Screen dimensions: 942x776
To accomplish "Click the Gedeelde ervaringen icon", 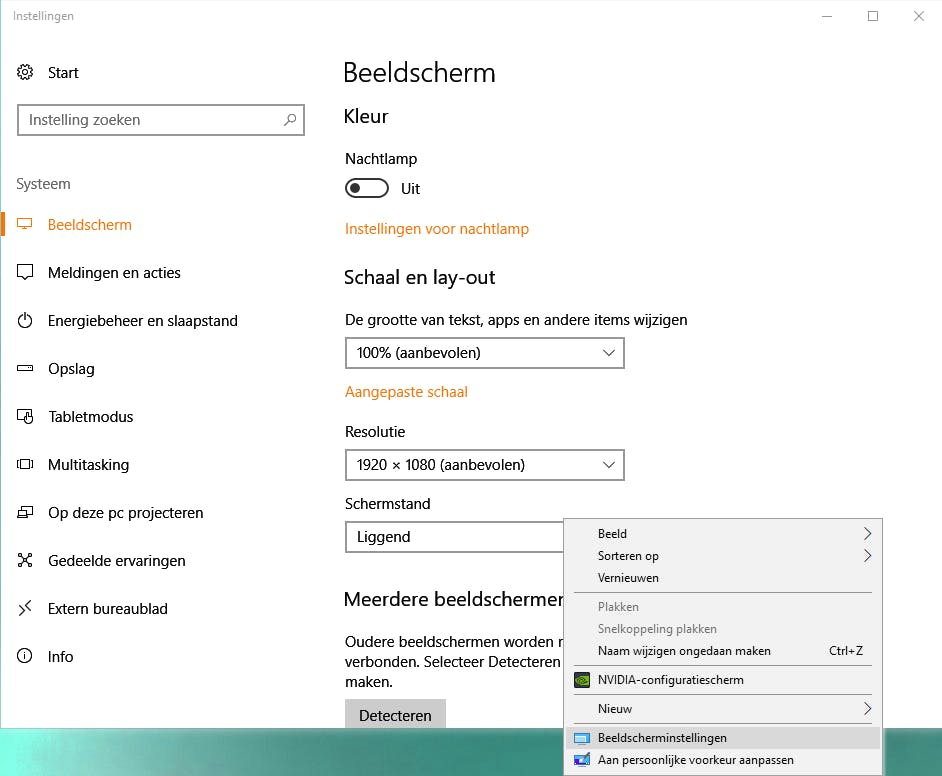I will pyautogui.click(x=25, y=560).
